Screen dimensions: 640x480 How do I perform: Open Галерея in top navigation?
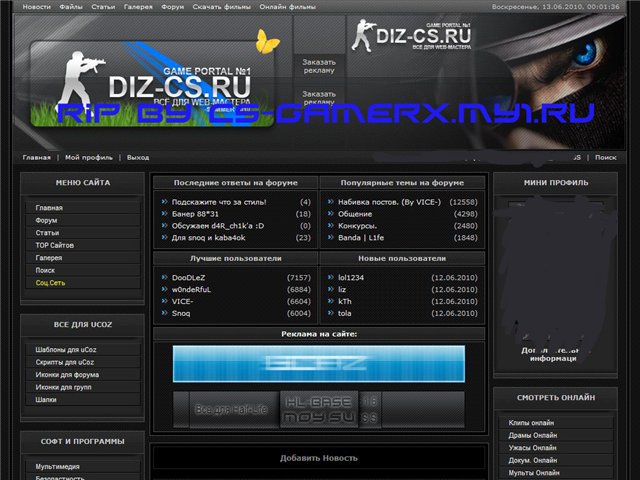pos(138,7)
